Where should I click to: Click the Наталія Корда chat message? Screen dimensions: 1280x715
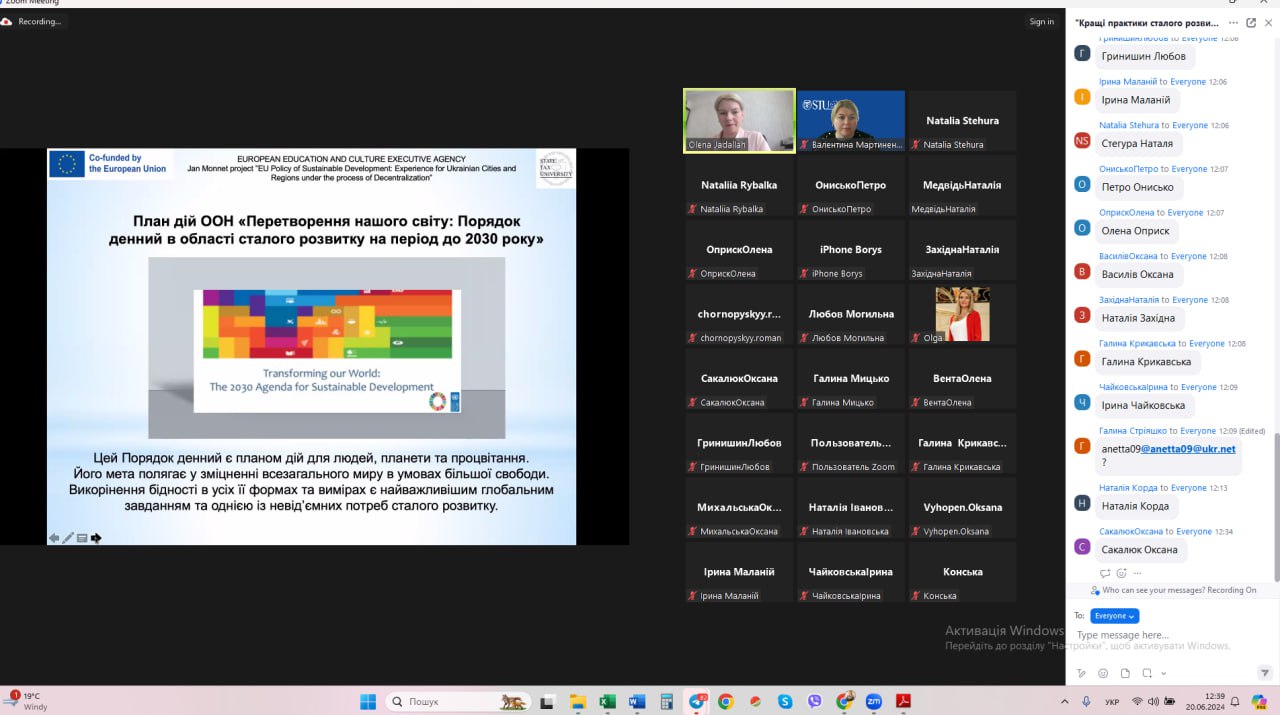point(1135,506)
